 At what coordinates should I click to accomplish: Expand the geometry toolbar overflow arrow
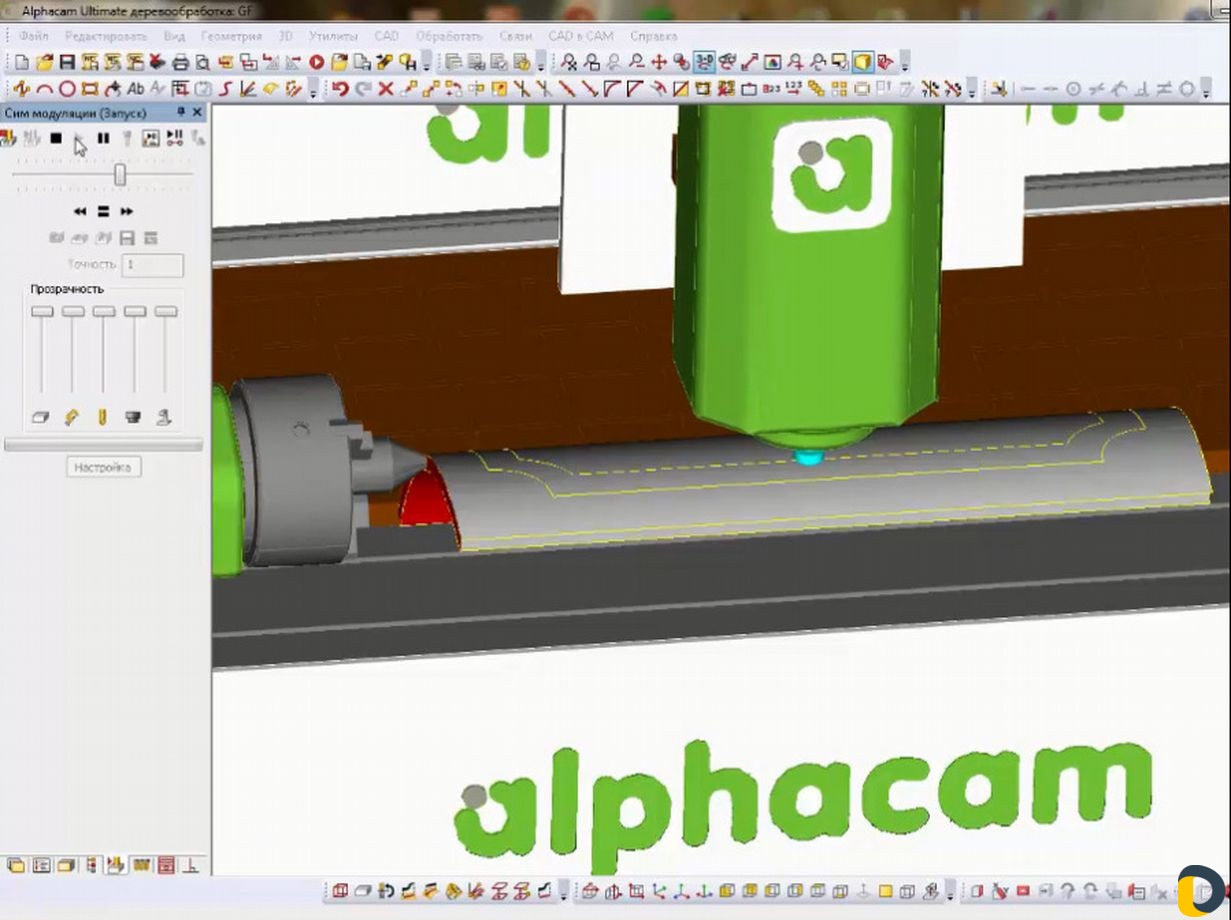(313, 91)
